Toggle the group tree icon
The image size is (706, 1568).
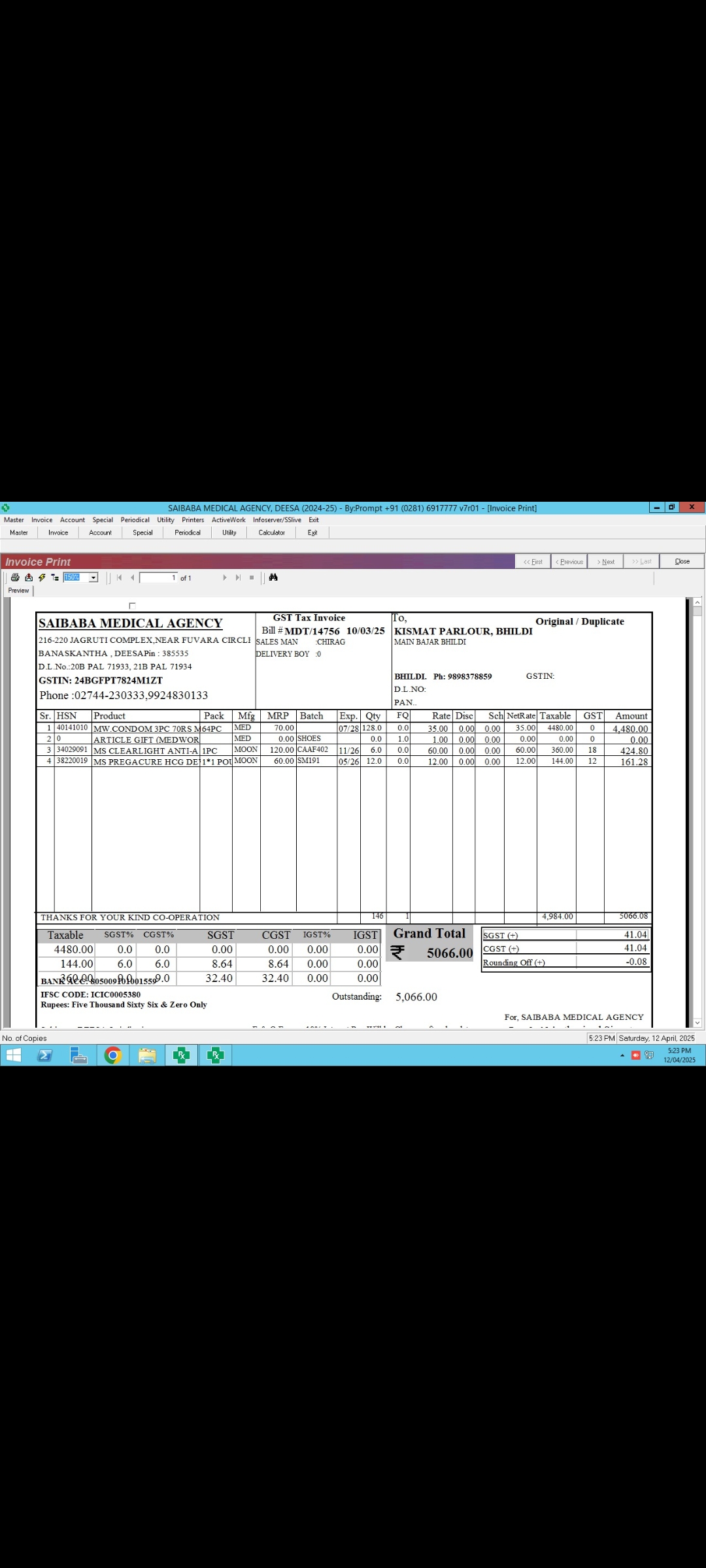tap(55, 578)
